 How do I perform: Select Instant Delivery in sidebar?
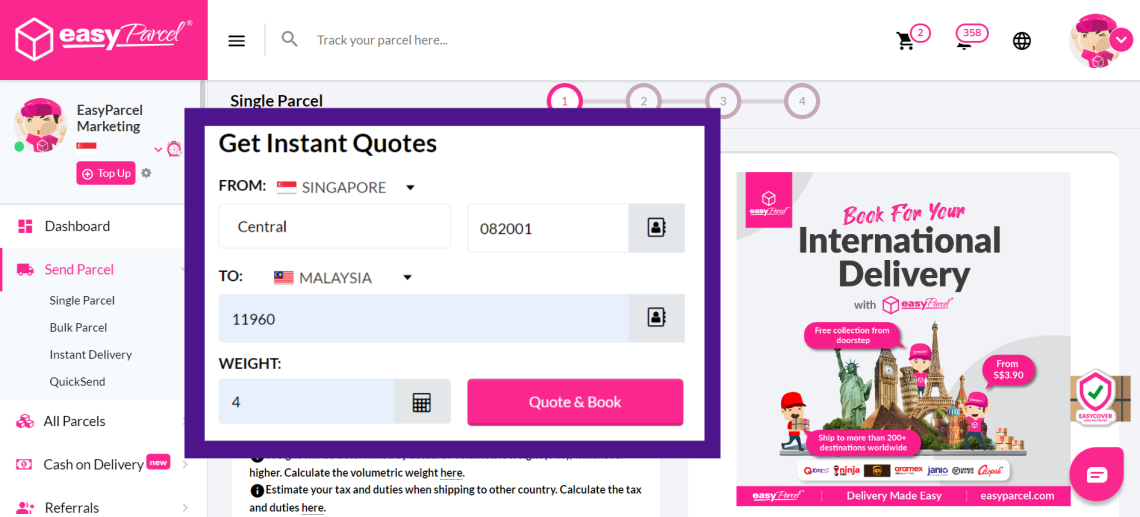tap(90, 354)
